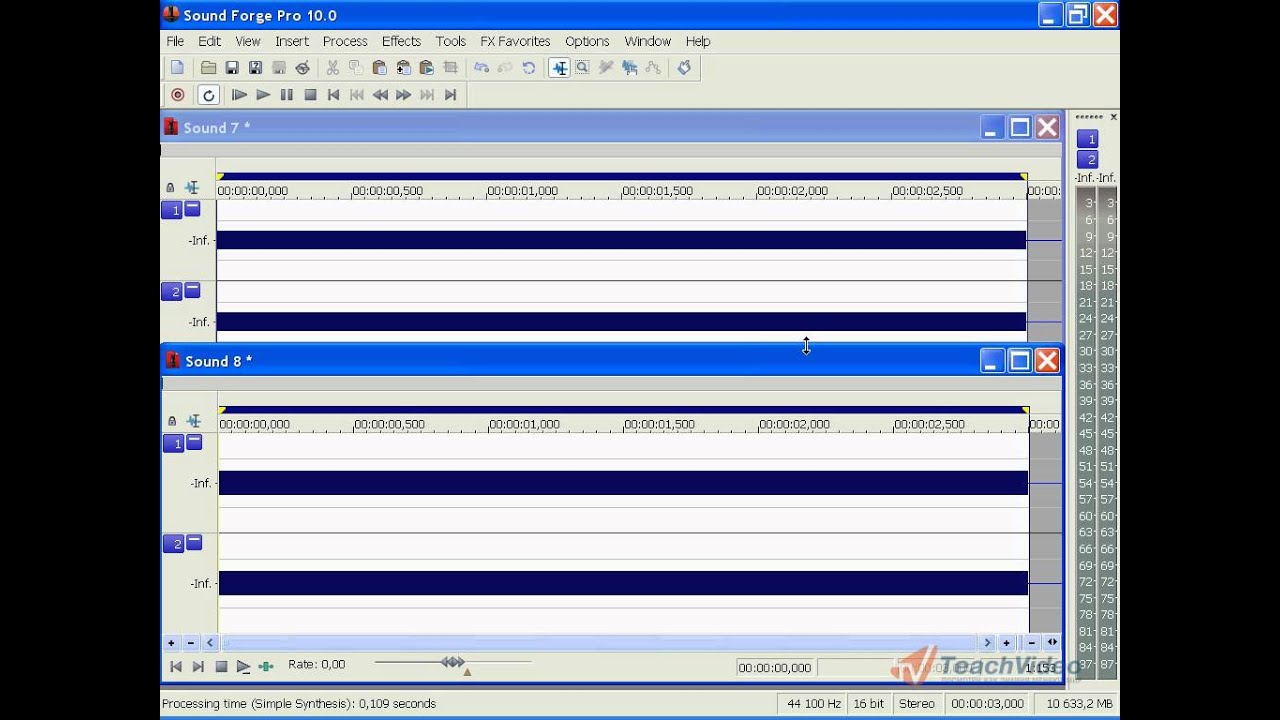Open the Options menu
Image resolution: width=1280 pixels, height=720 pixels.
pyautogui.click(x=587, y=41)
